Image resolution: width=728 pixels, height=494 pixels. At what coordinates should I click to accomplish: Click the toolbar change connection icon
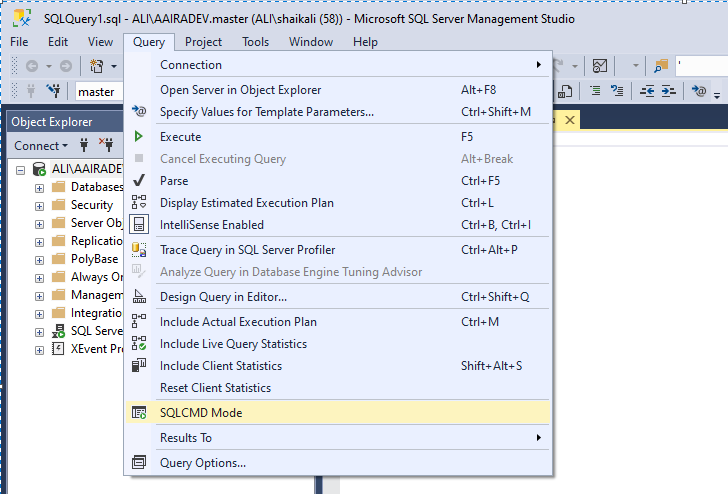click(x=54, y=91)
